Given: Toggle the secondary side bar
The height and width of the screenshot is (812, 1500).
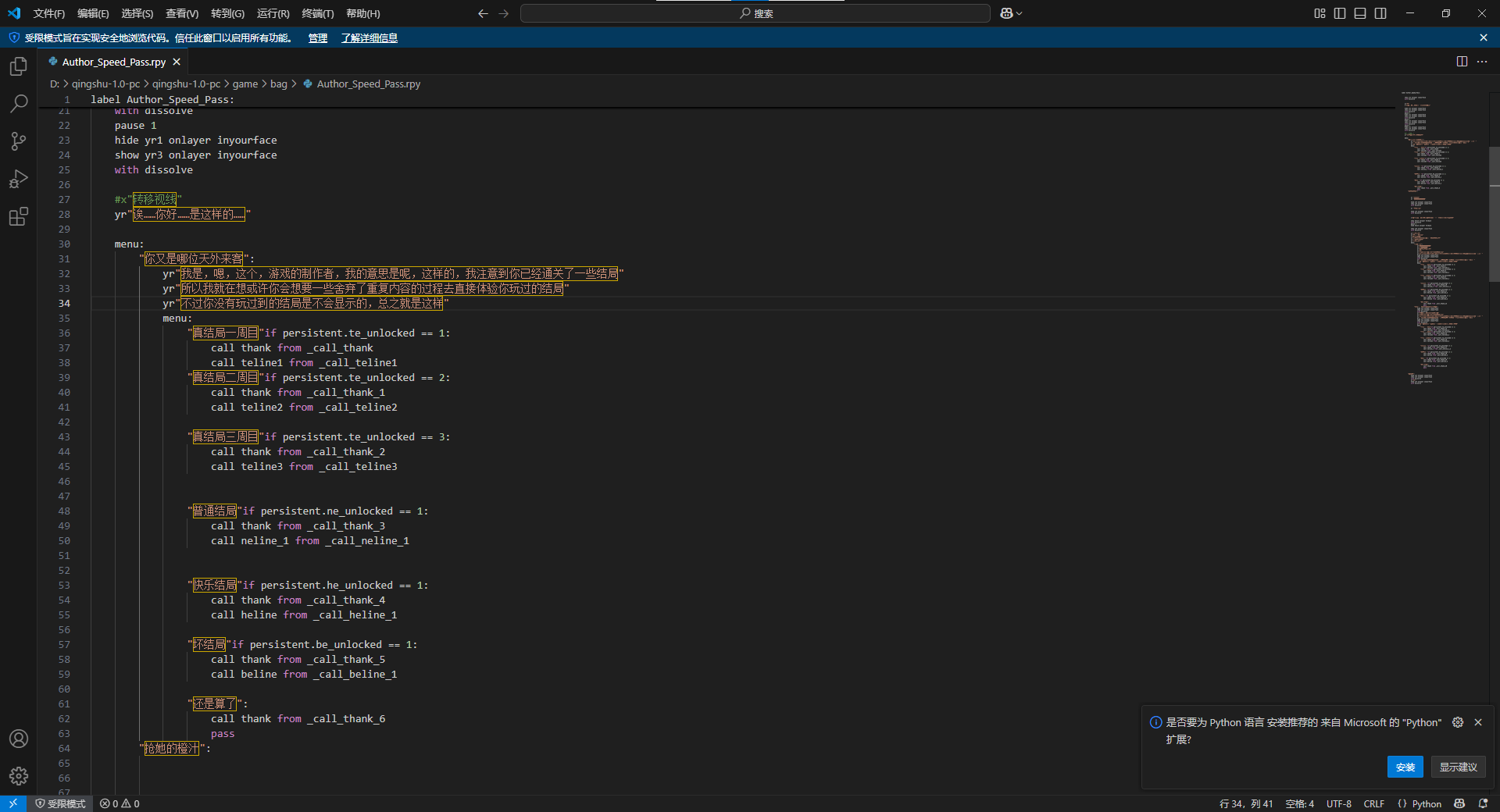Looking at the screenshot, I should click(x=1380, y=13).
